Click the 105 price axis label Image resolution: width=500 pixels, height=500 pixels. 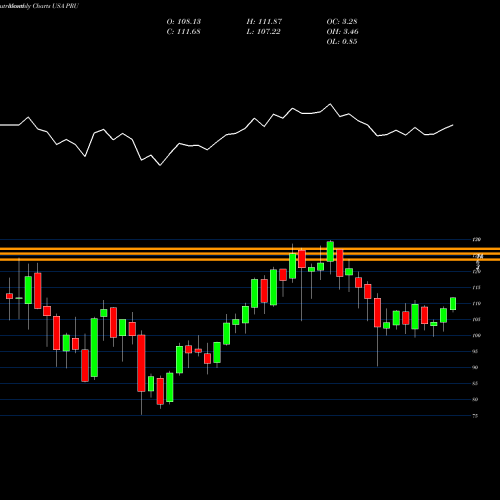pyautogui.click(x=477, y=319)
